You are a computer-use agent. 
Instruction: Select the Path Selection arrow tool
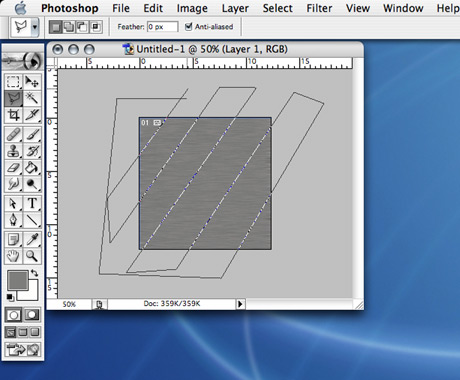coord(14,203)
